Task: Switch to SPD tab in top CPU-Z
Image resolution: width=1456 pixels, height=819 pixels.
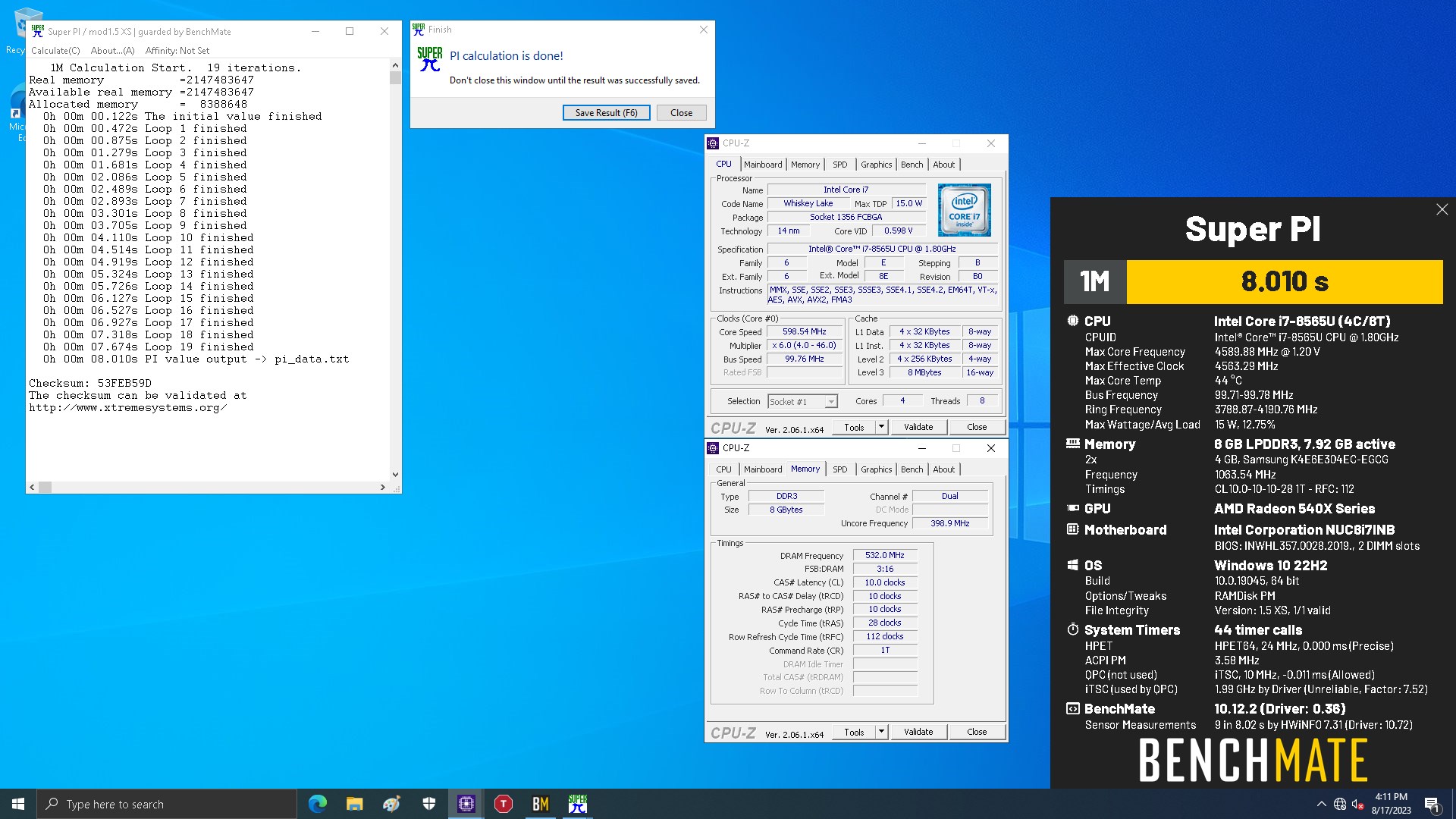Action: point(839,165)
